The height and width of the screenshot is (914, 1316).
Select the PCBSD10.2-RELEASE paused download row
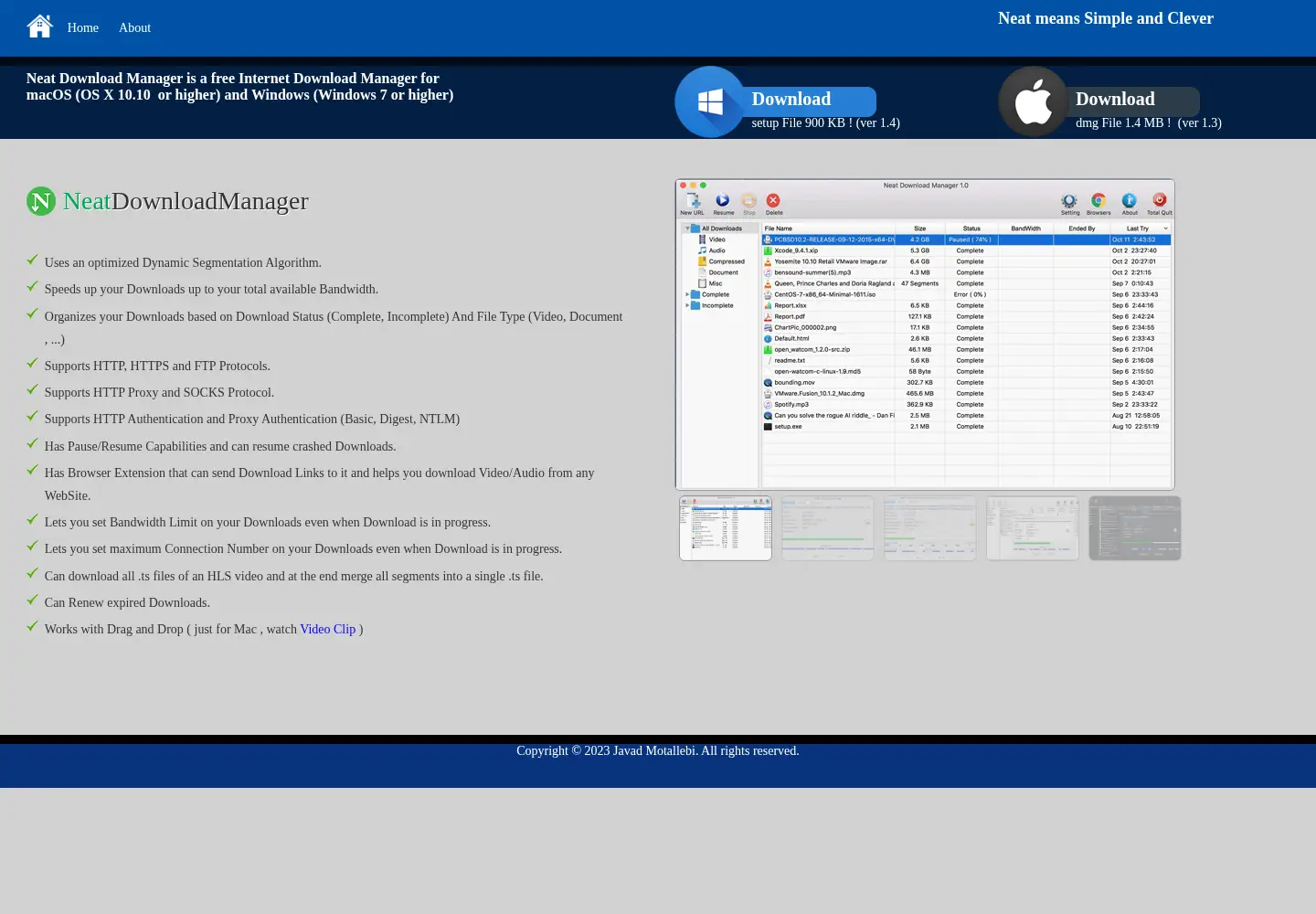[x=967, y=239]
